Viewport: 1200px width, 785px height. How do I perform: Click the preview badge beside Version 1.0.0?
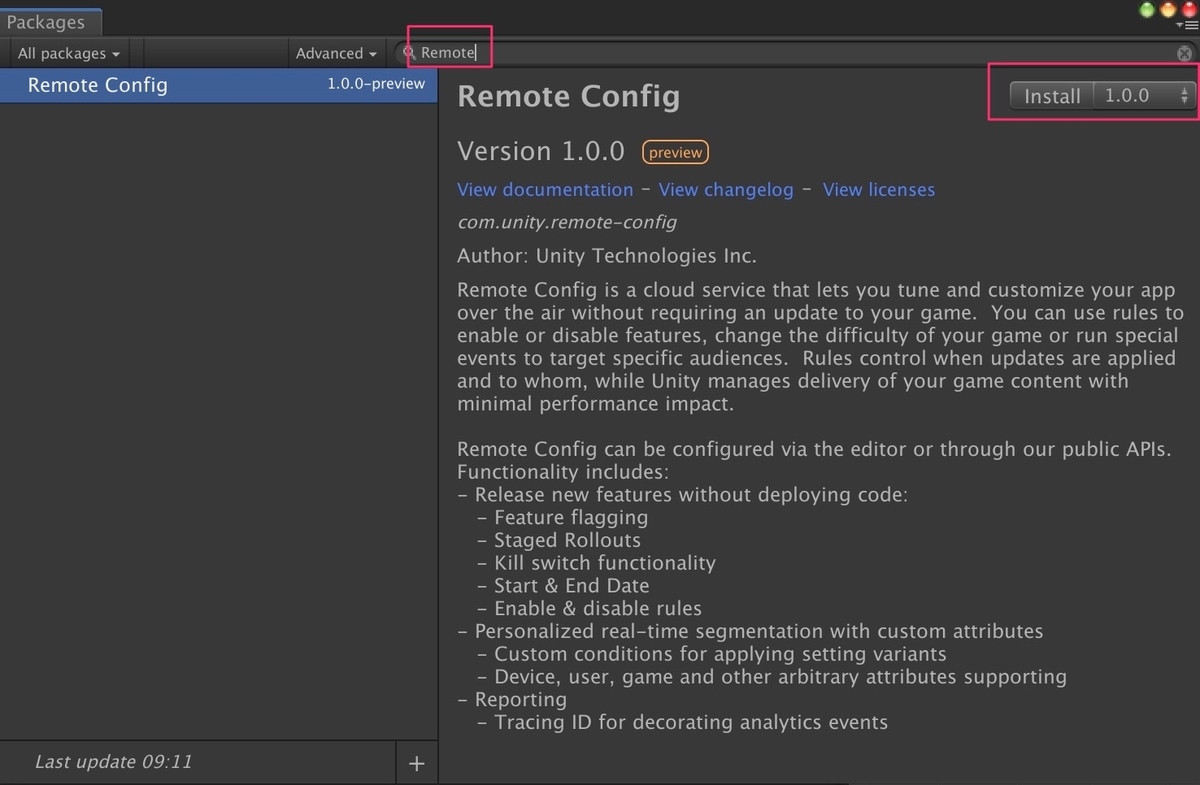pos(675,152)
